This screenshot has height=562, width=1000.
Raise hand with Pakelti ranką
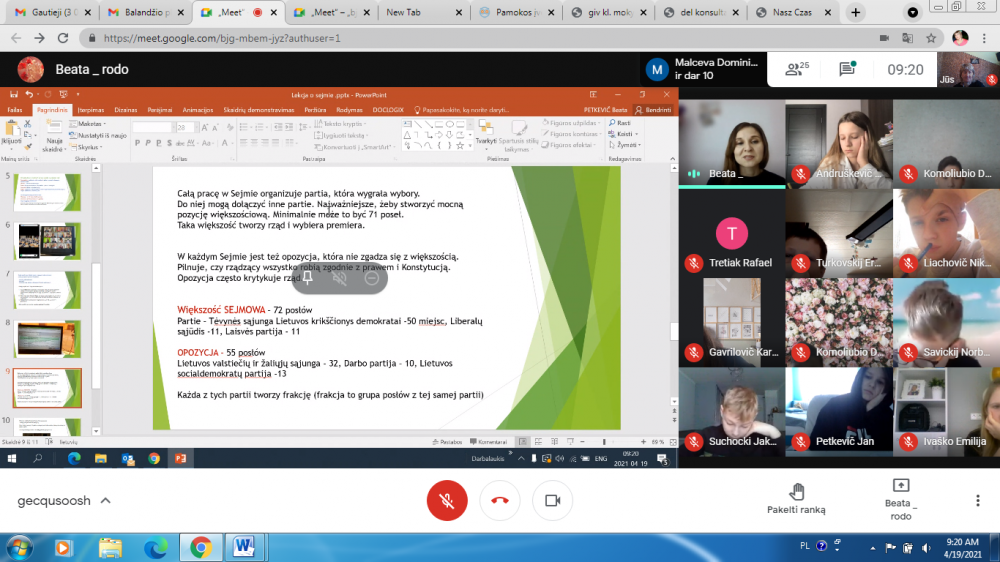point(796,499)
